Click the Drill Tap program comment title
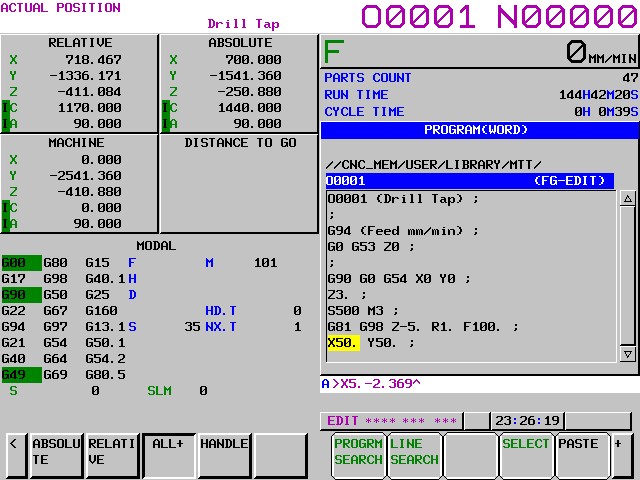 tap(244, 24)
